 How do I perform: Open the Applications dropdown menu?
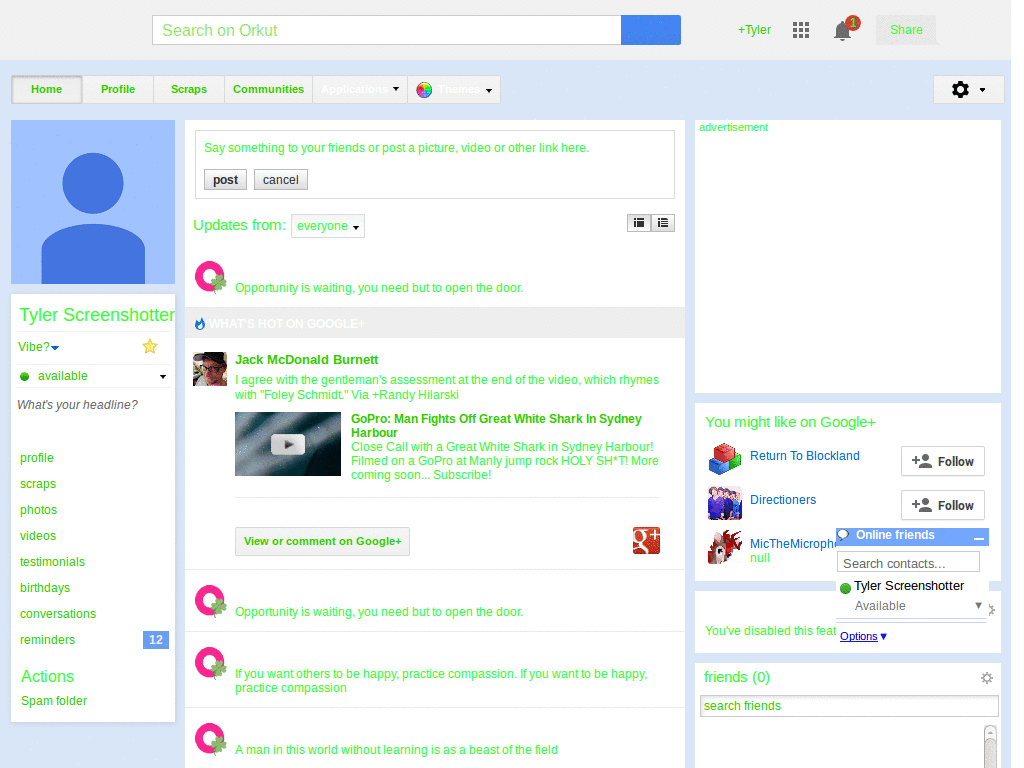pyautogui.click(x=360, y=89)
